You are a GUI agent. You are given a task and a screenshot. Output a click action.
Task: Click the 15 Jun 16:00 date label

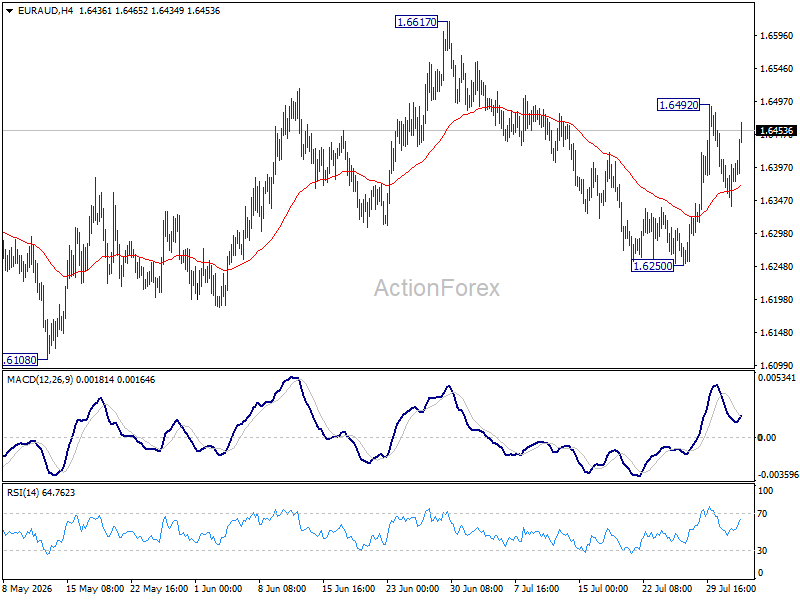point(348,589)
